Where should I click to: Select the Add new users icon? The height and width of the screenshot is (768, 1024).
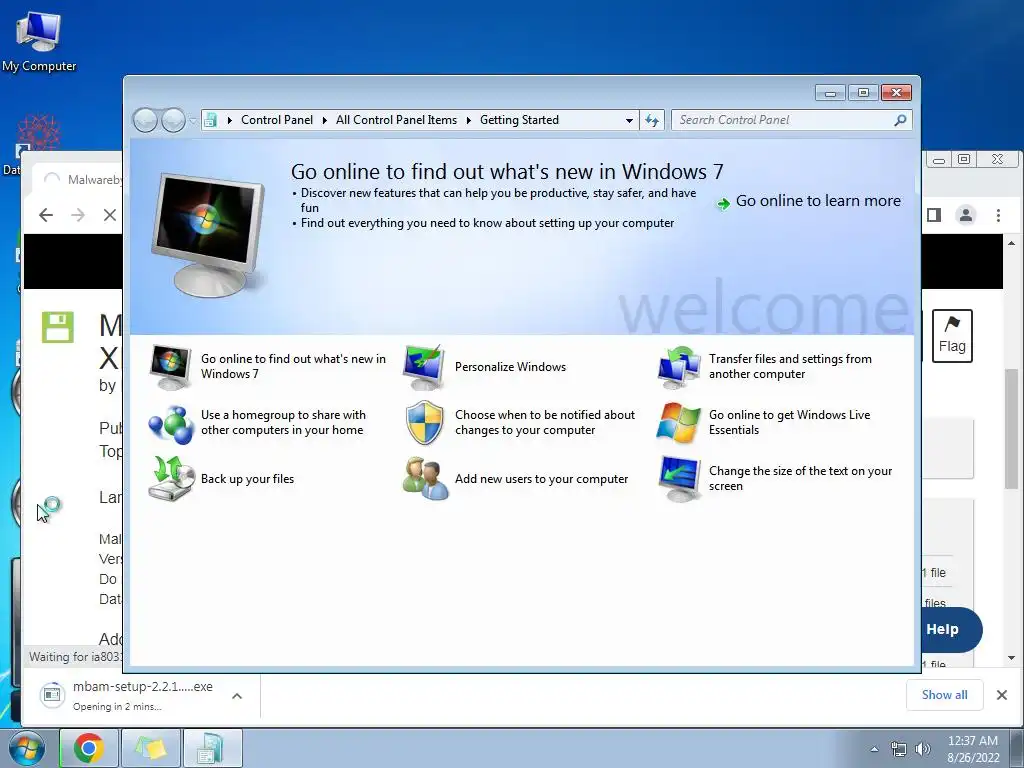point(424,479)
